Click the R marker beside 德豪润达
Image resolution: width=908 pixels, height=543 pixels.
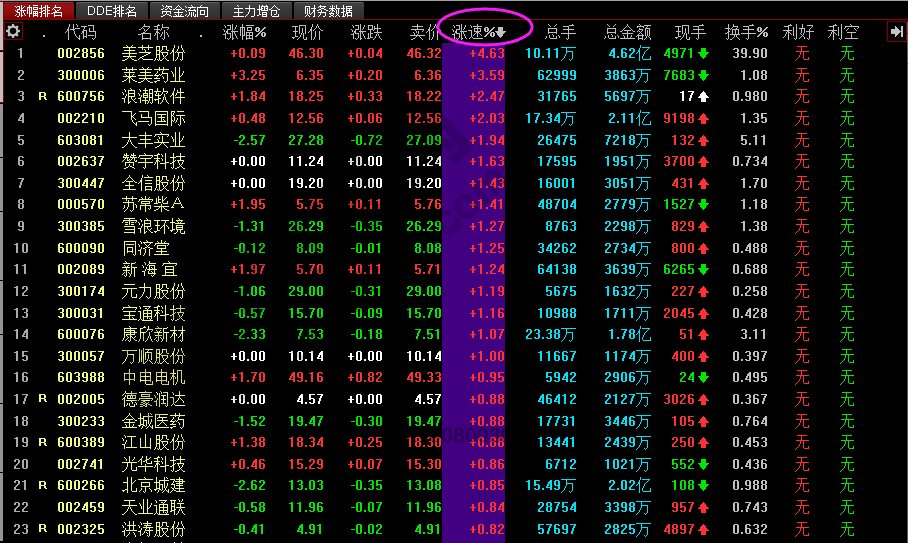click(x=42, y=399)
